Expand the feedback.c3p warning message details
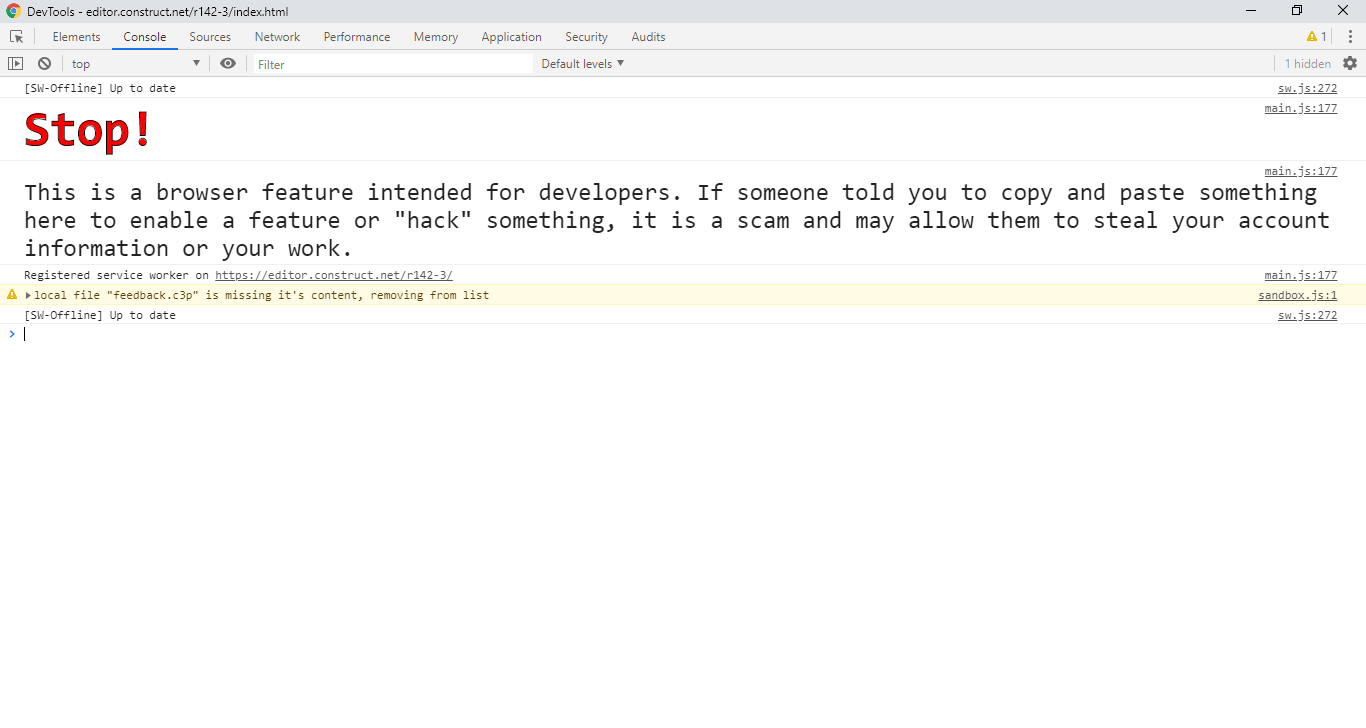Viewport: 1366px width, 728px height. pyautogui.click(x=28, y=295)
